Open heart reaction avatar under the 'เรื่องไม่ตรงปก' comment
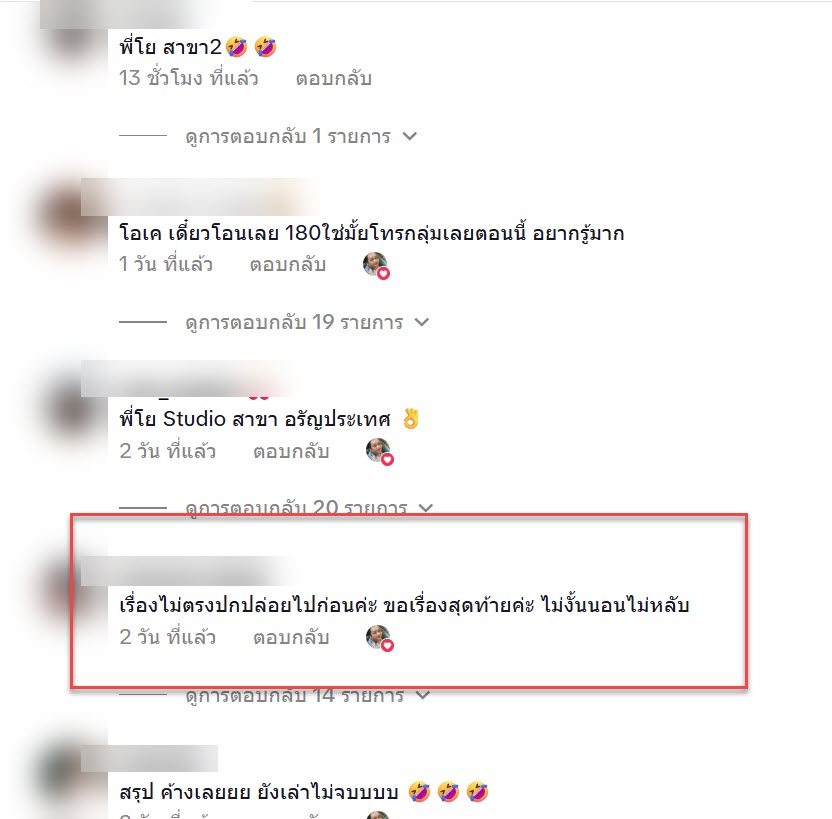This screenshot has width=832, height=819. (379, 638)
